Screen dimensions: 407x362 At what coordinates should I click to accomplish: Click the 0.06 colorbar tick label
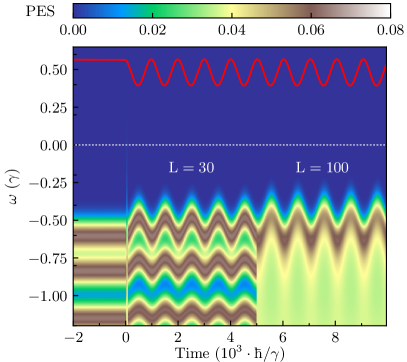(x=311, y=30)
